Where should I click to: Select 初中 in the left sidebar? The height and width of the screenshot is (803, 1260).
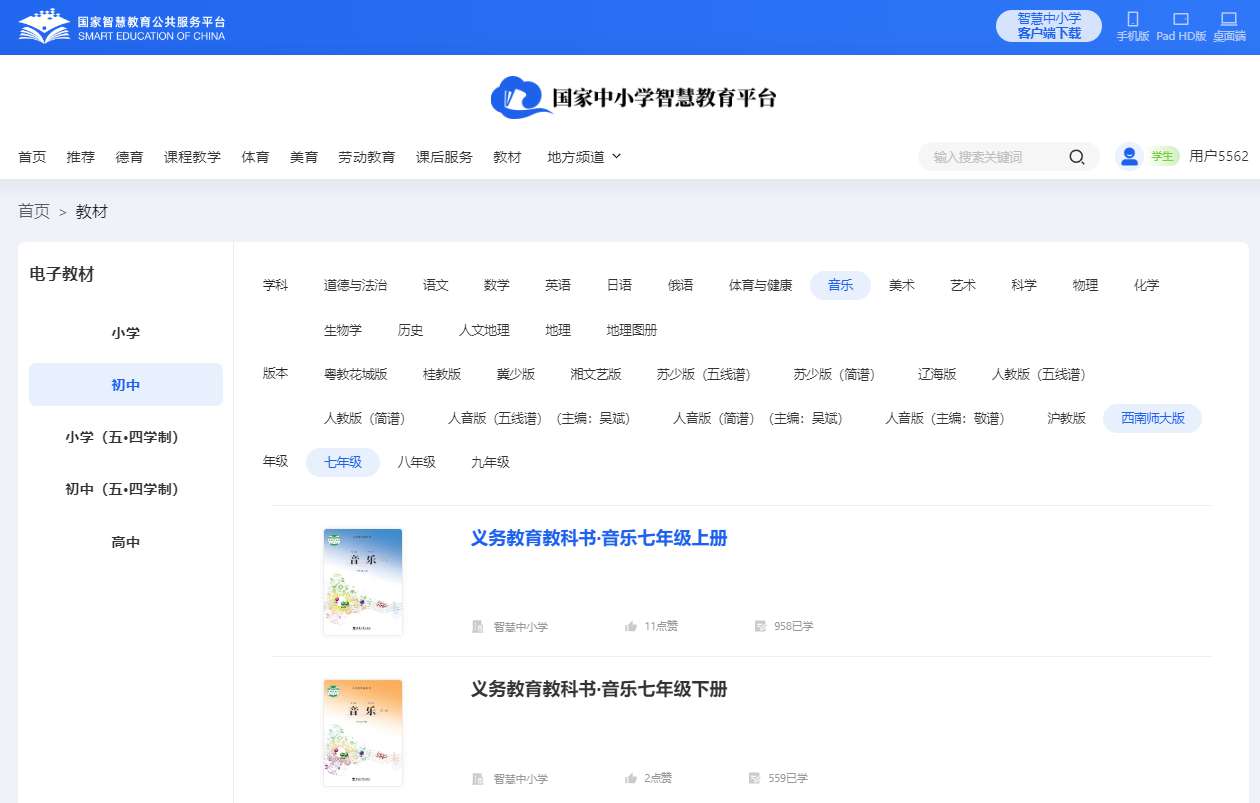click(126, 385)
